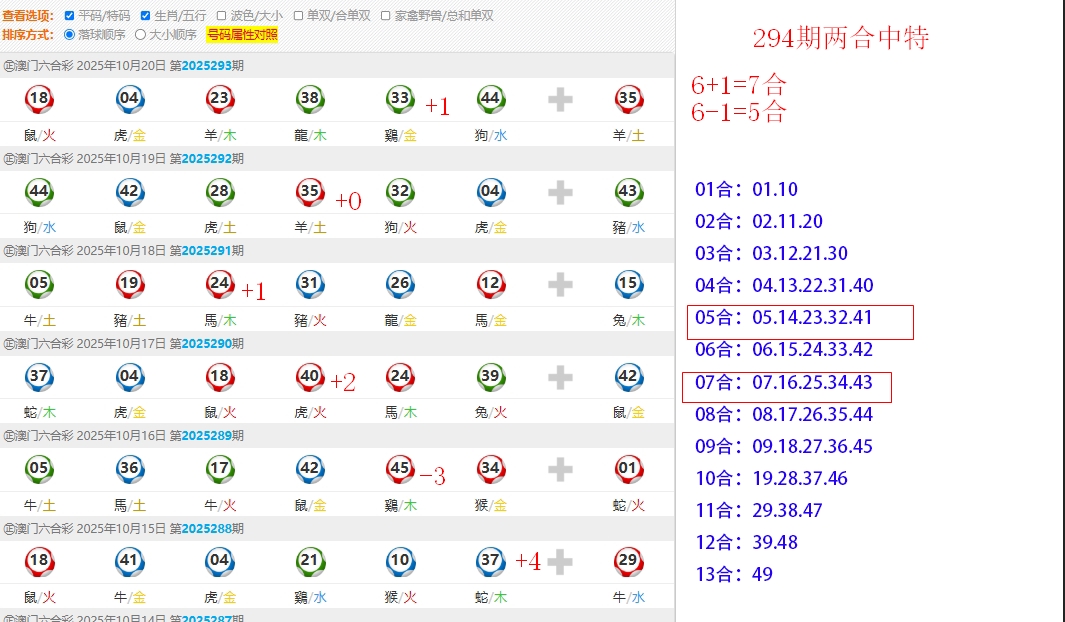Screen dimensions: 1065x622
Task: Tick the 单双/合单双 checkbox
Action: (298, 16)
